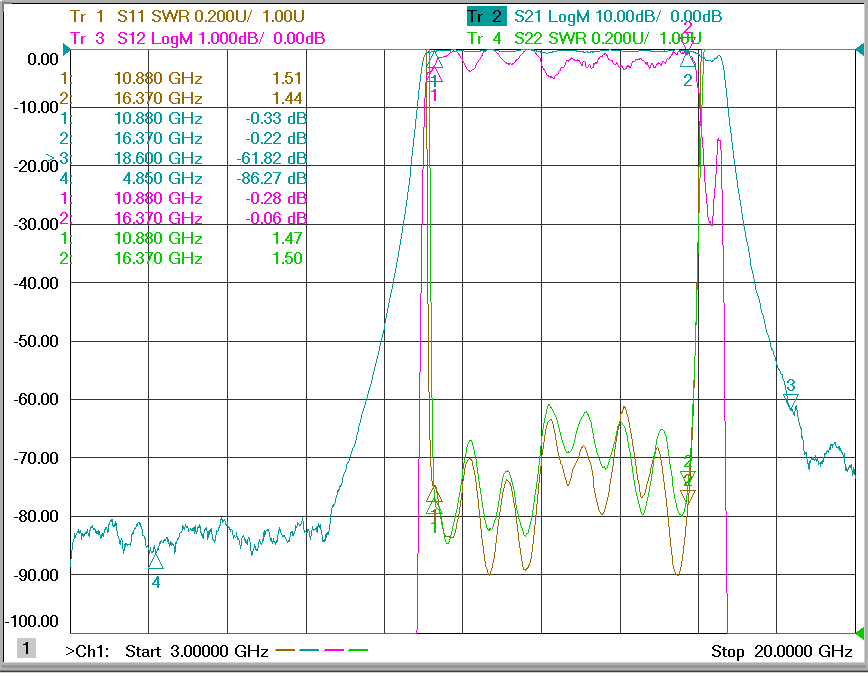The width and height of the screenshot is (868, 673).
Task: Click the Stop 20.0000 GHz frequency field
Action: click(x=782, y=651)
